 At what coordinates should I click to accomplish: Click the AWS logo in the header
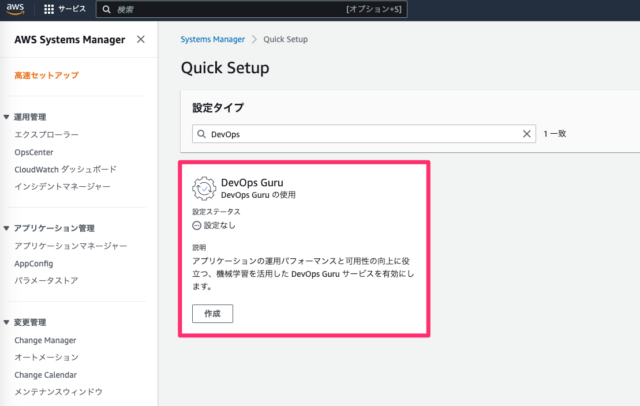point(15,9)
